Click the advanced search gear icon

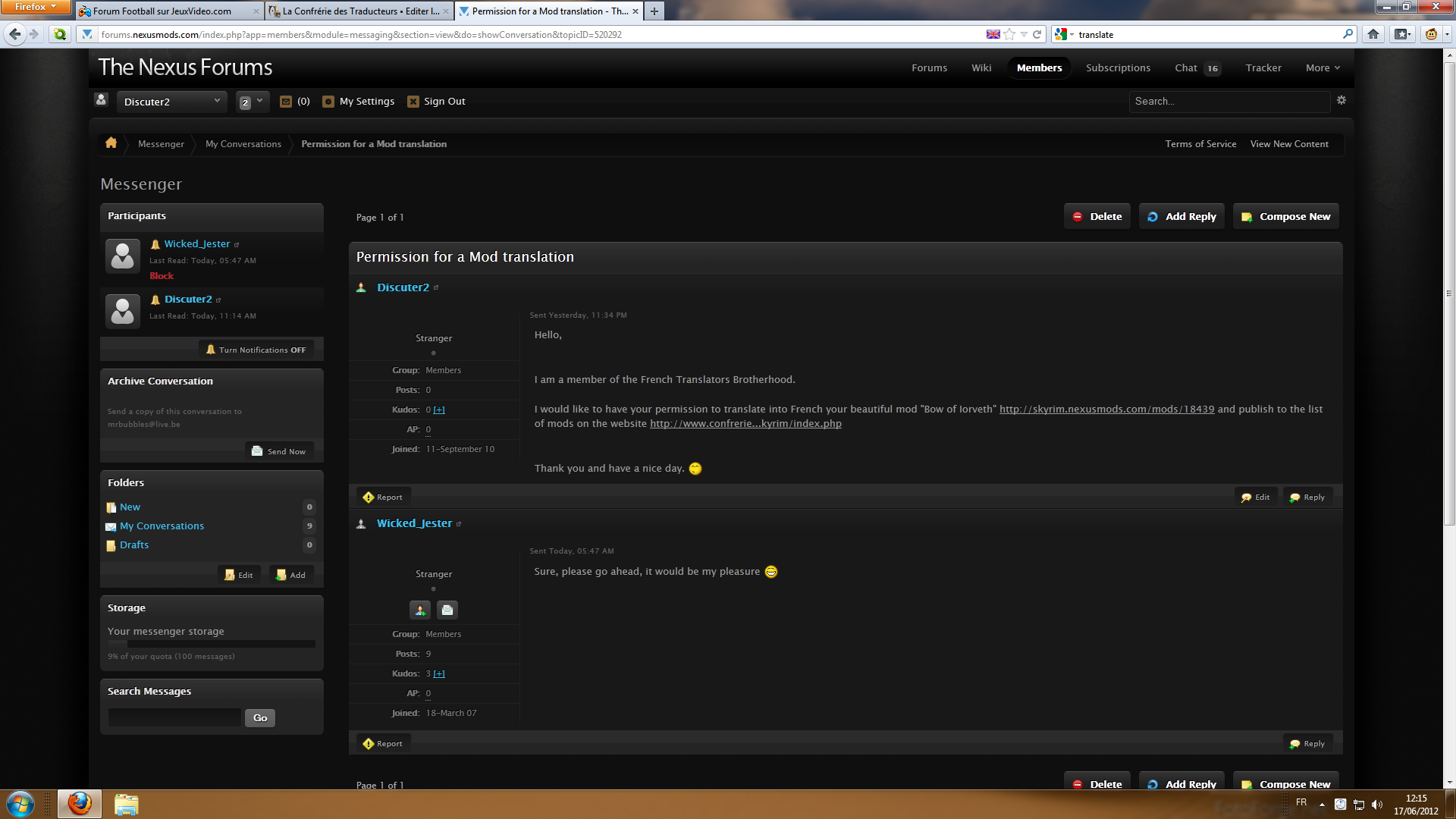1341,101
